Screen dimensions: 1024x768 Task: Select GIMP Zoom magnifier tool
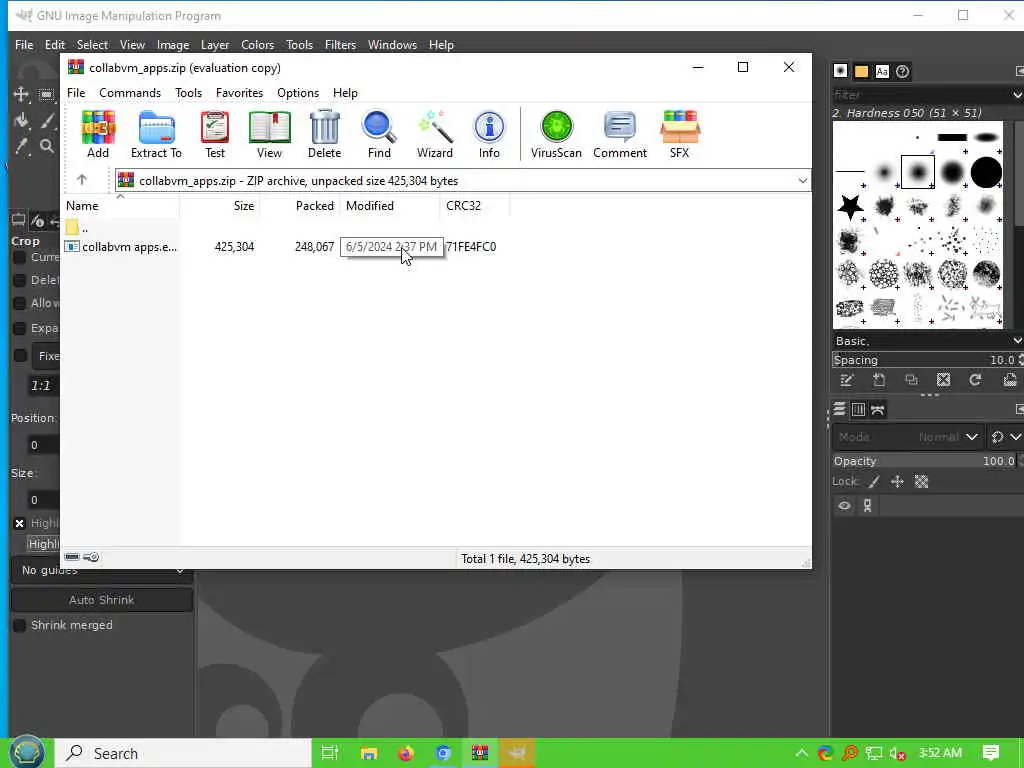[46, 146]
